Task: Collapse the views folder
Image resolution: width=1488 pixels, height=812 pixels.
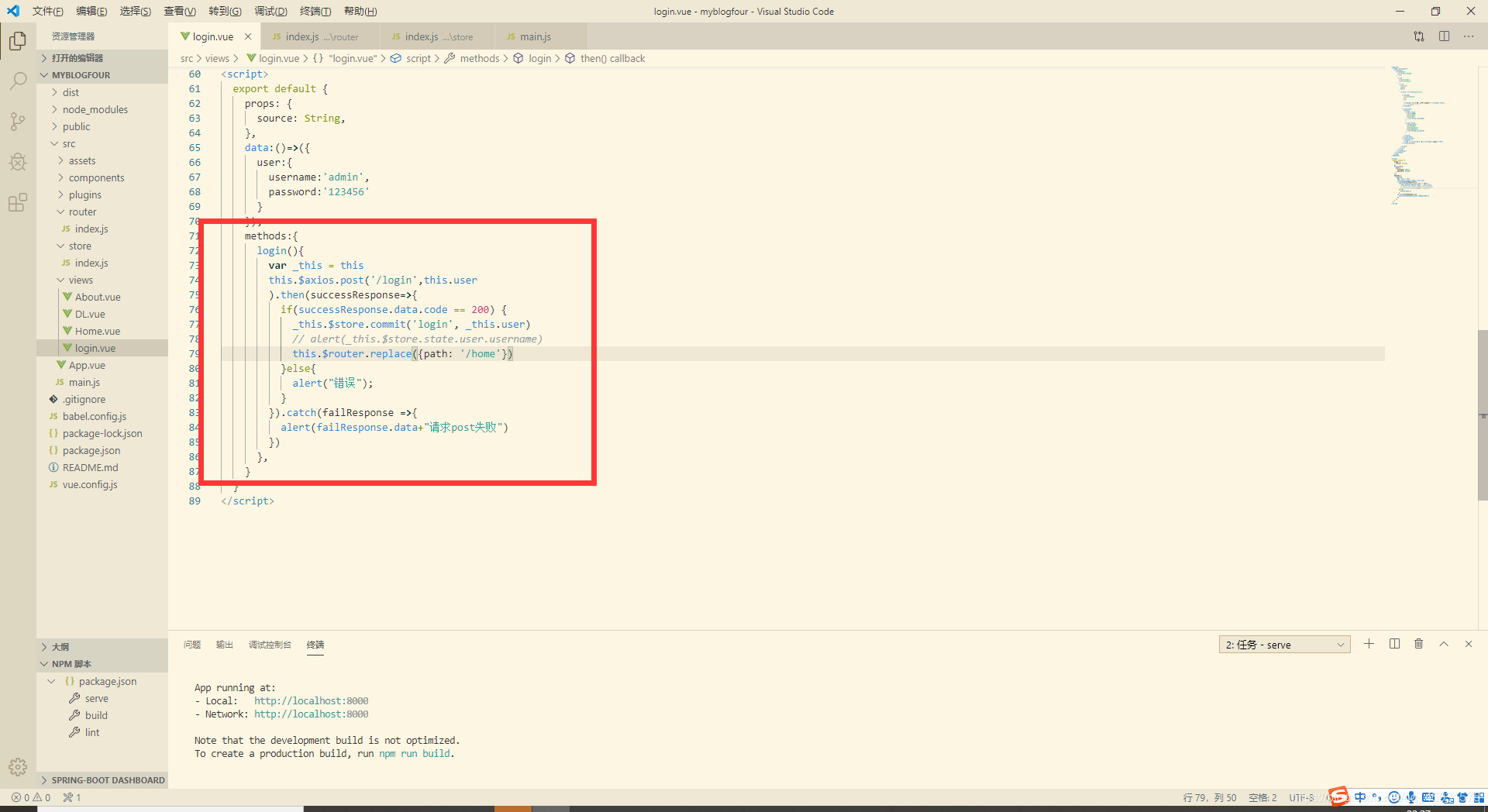Action: (81, 280)
